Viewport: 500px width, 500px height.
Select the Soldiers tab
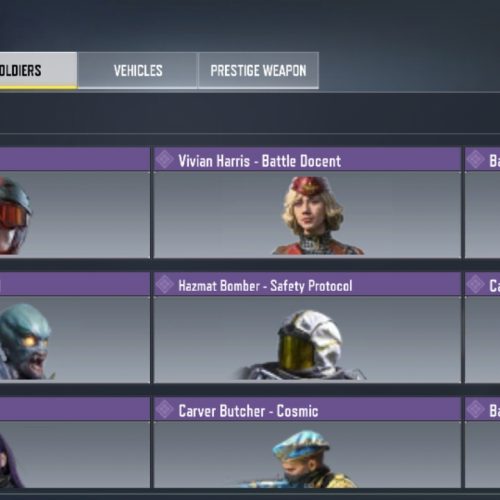38,70
